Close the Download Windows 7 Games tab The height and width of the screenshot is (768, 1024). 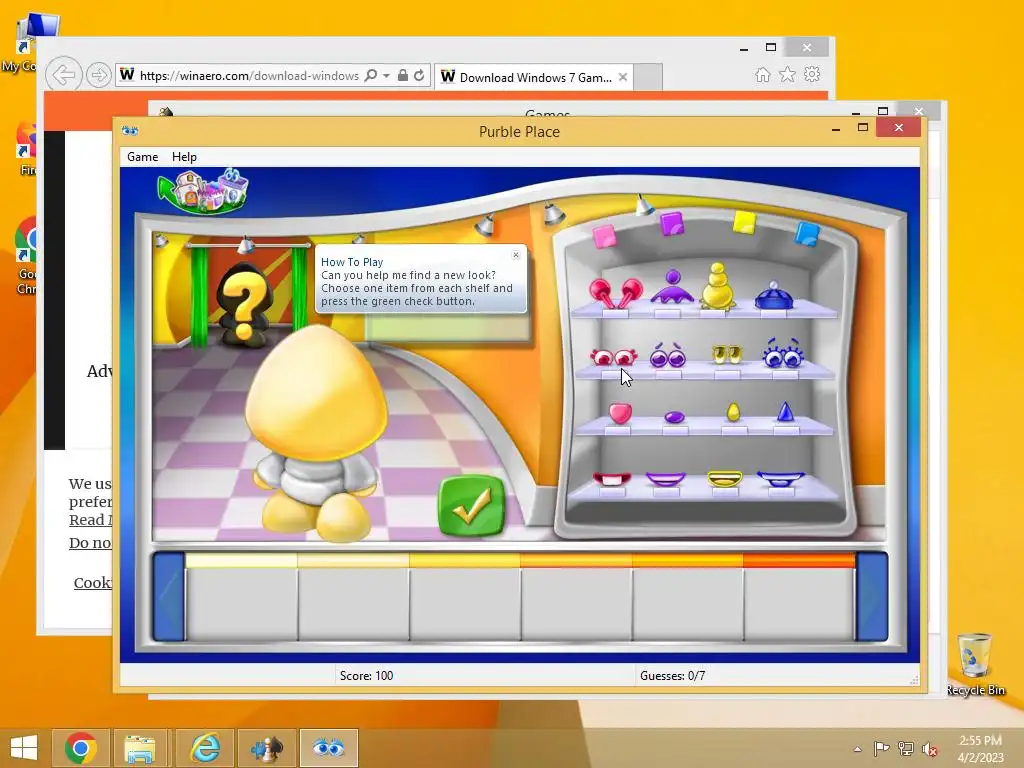click(623, 77)
